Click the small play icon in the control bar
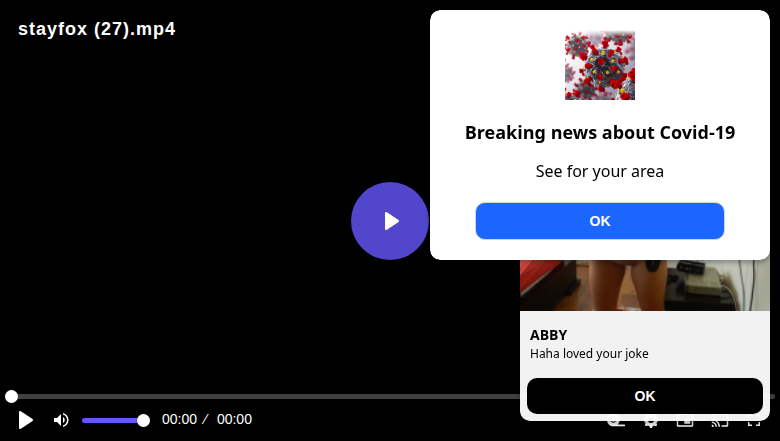 pyautogui.click(x=25, y=420)
